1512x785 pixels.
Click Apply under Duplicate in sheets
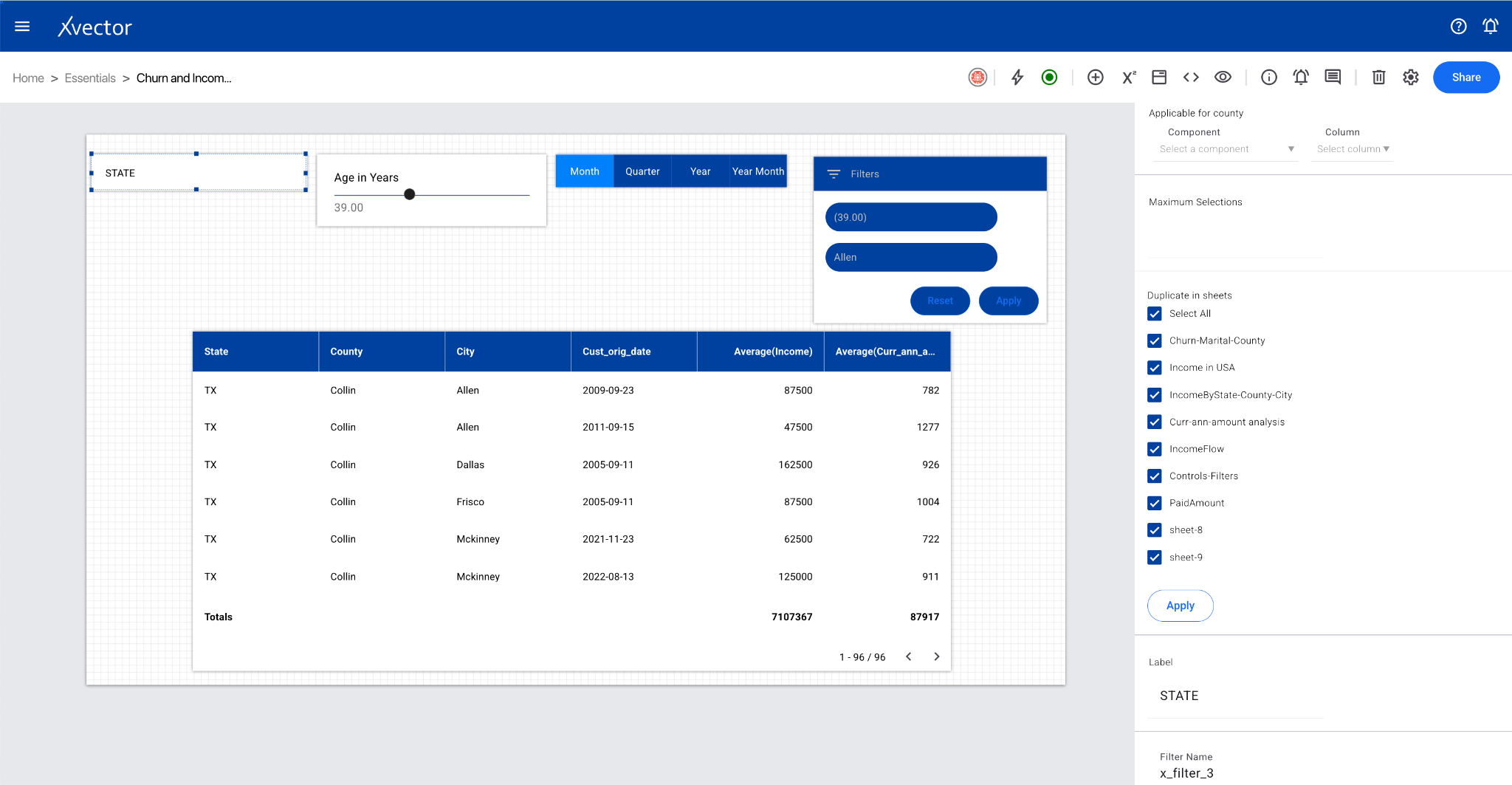1180,606
